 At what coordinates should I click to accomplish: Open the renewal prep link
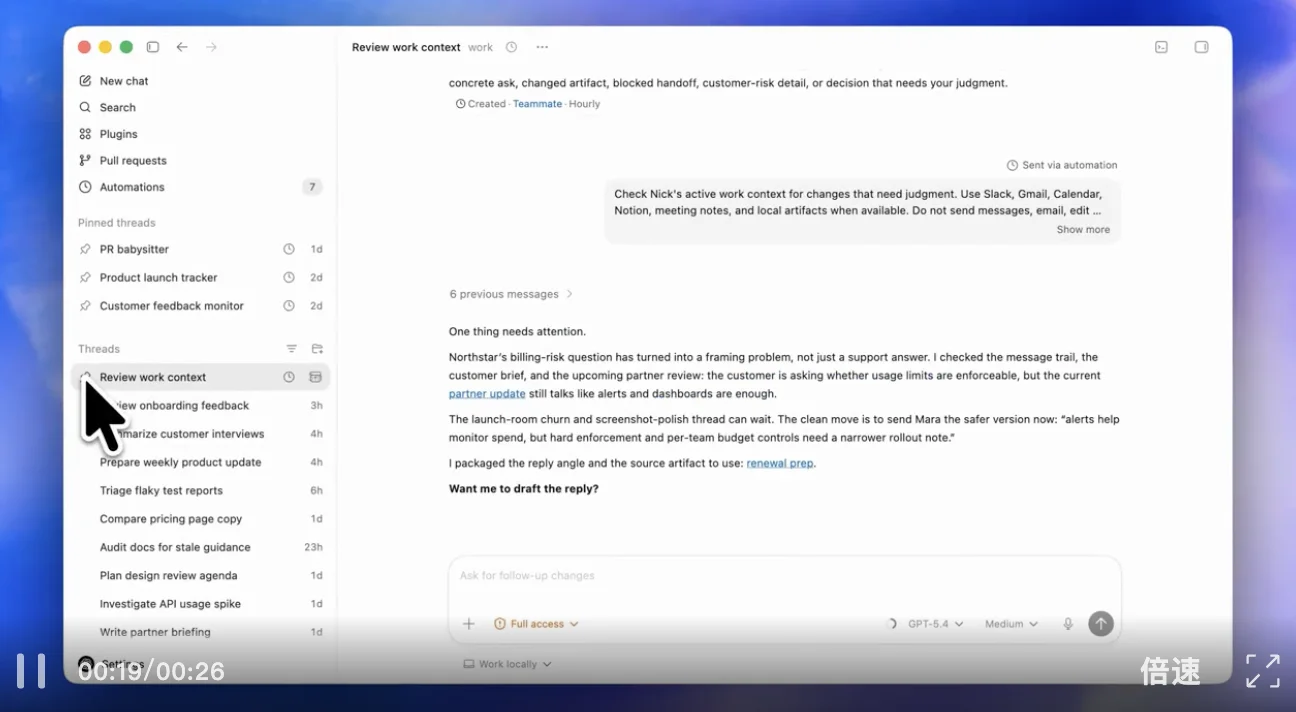[x=780, y=464]
